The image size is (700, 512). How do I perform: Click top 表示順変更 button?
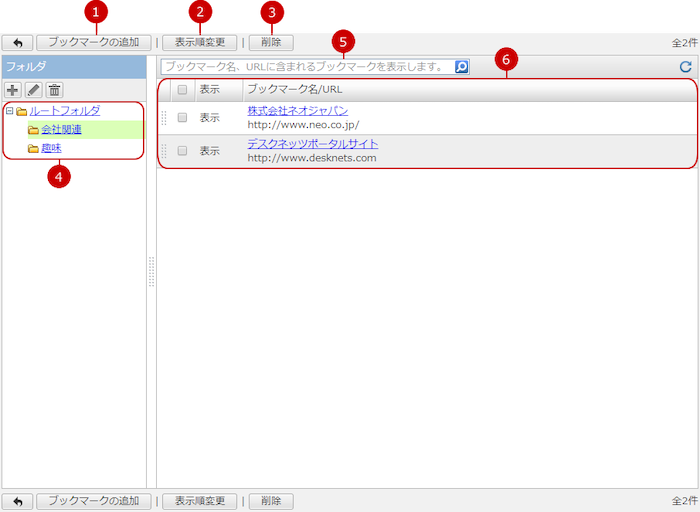coord(199,43)
